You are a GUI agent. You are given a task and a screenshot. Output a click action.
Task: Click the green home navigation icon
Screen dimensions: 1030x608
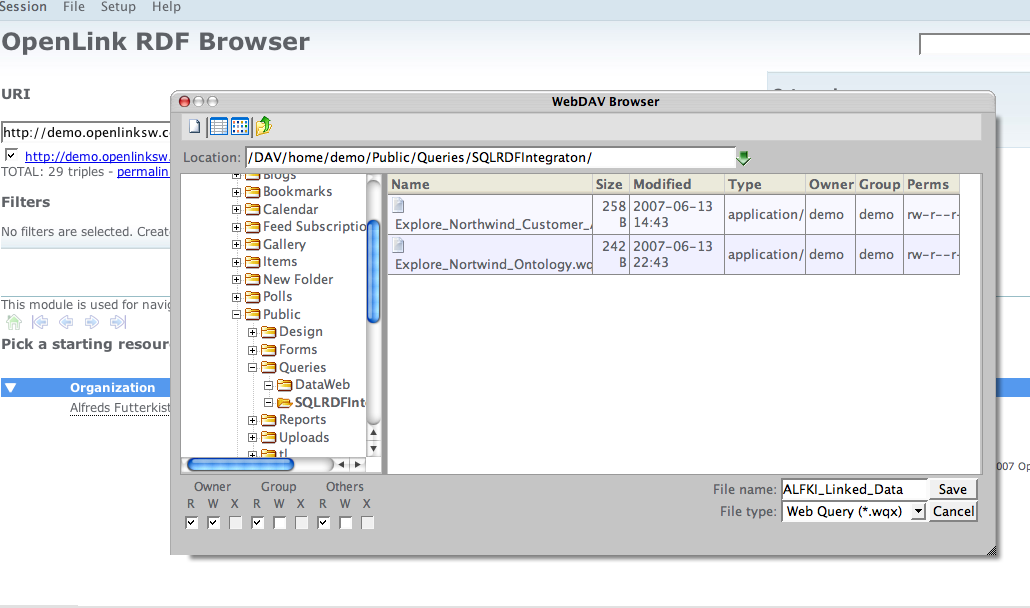tap(14, 322)
